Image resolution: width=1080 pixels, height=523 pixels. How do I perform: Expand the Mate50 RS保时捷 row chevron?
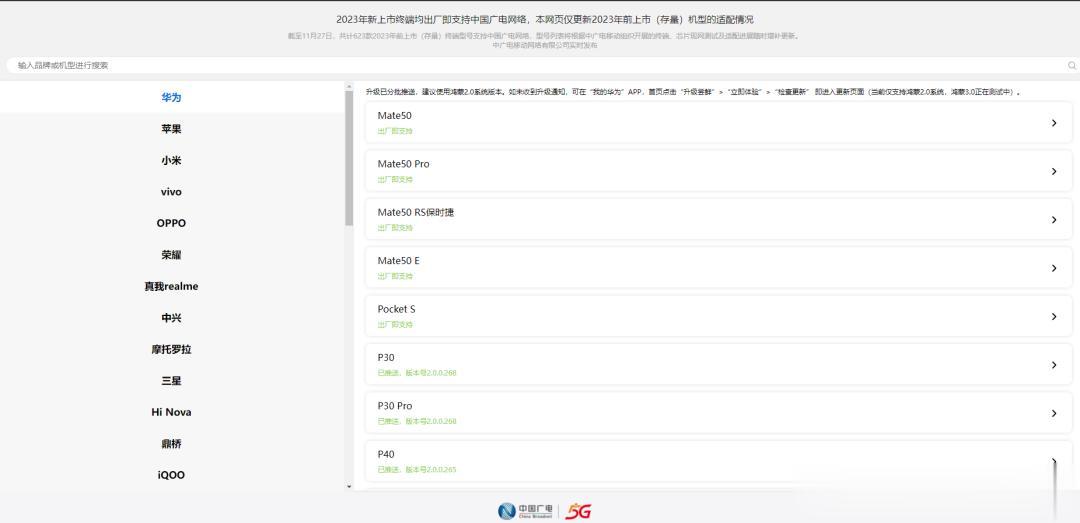(x=1054, y=219)
